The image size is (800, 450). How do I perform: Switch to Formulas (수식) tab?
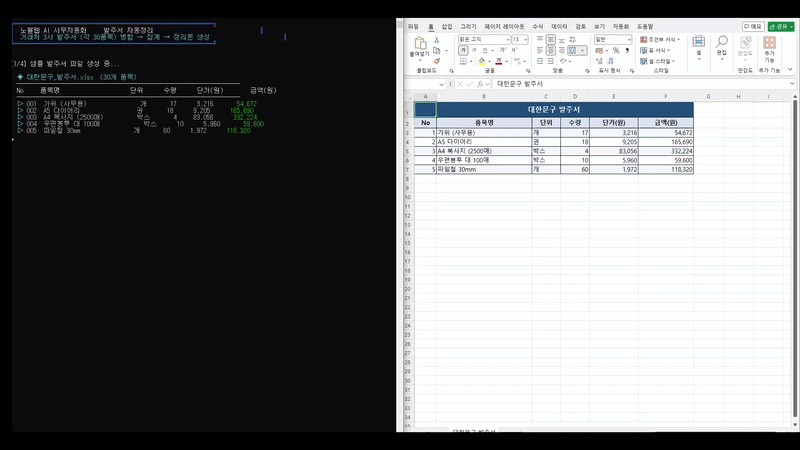pos(538,27)
